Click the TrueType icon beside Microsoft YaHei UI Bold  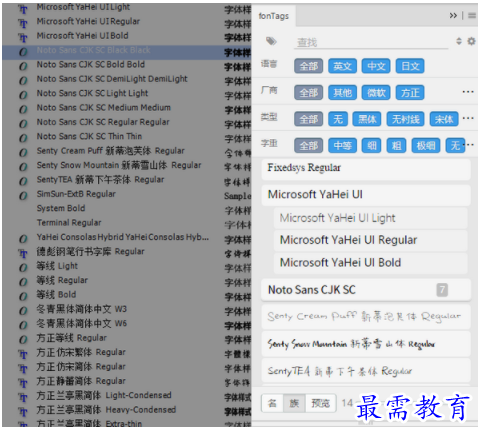[x=23, y=38]
